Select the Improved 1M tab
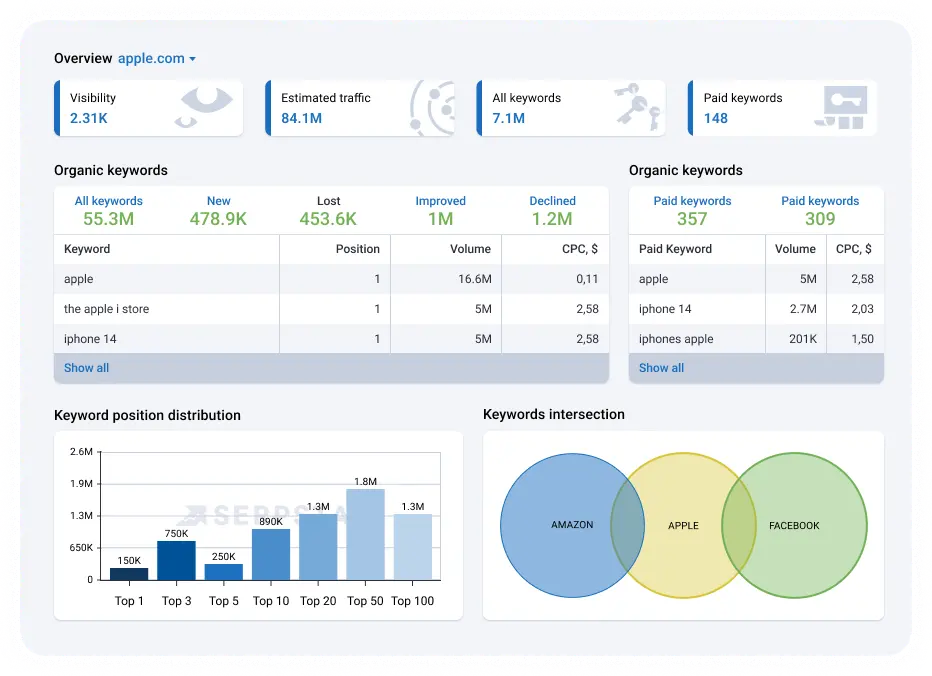This screenshot has height=676, width=932. tap(440, 210)
